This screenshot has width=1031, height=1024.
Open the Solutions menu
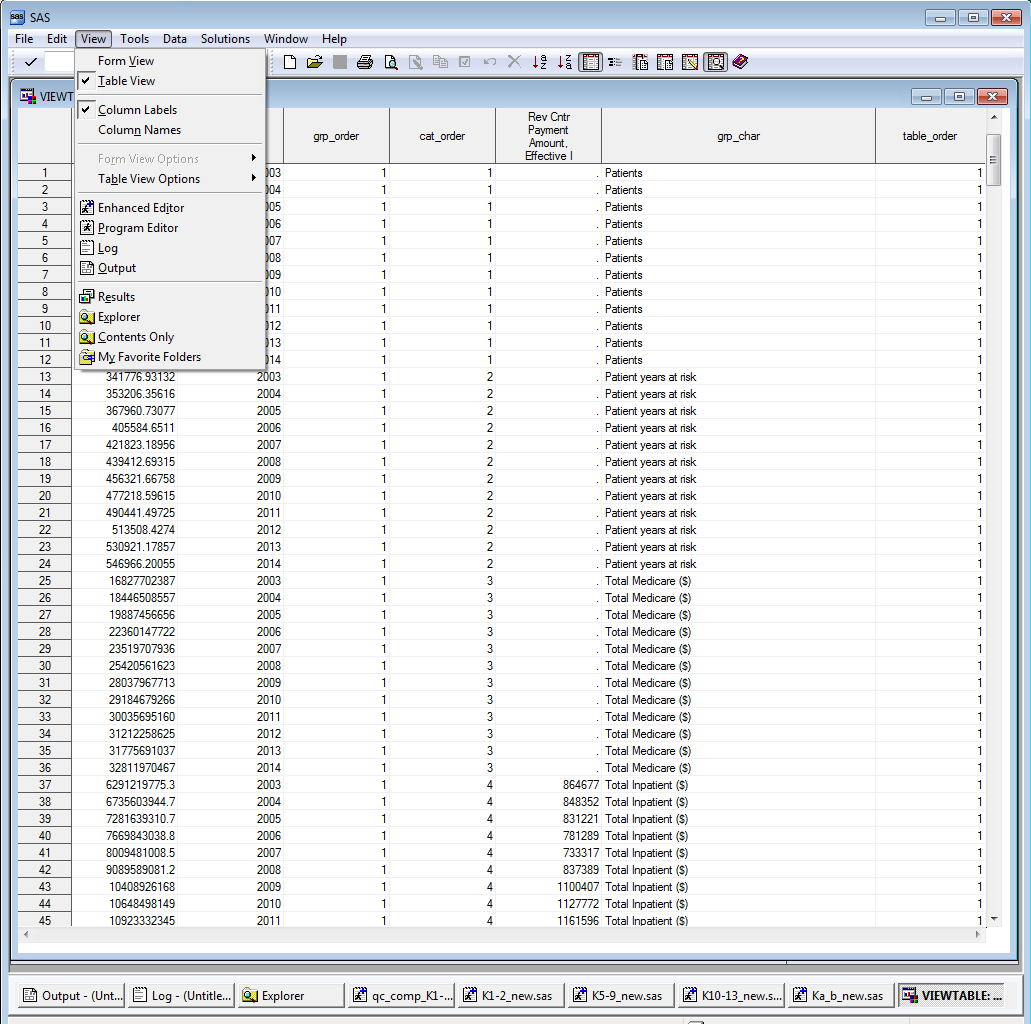tap(225, 39)
